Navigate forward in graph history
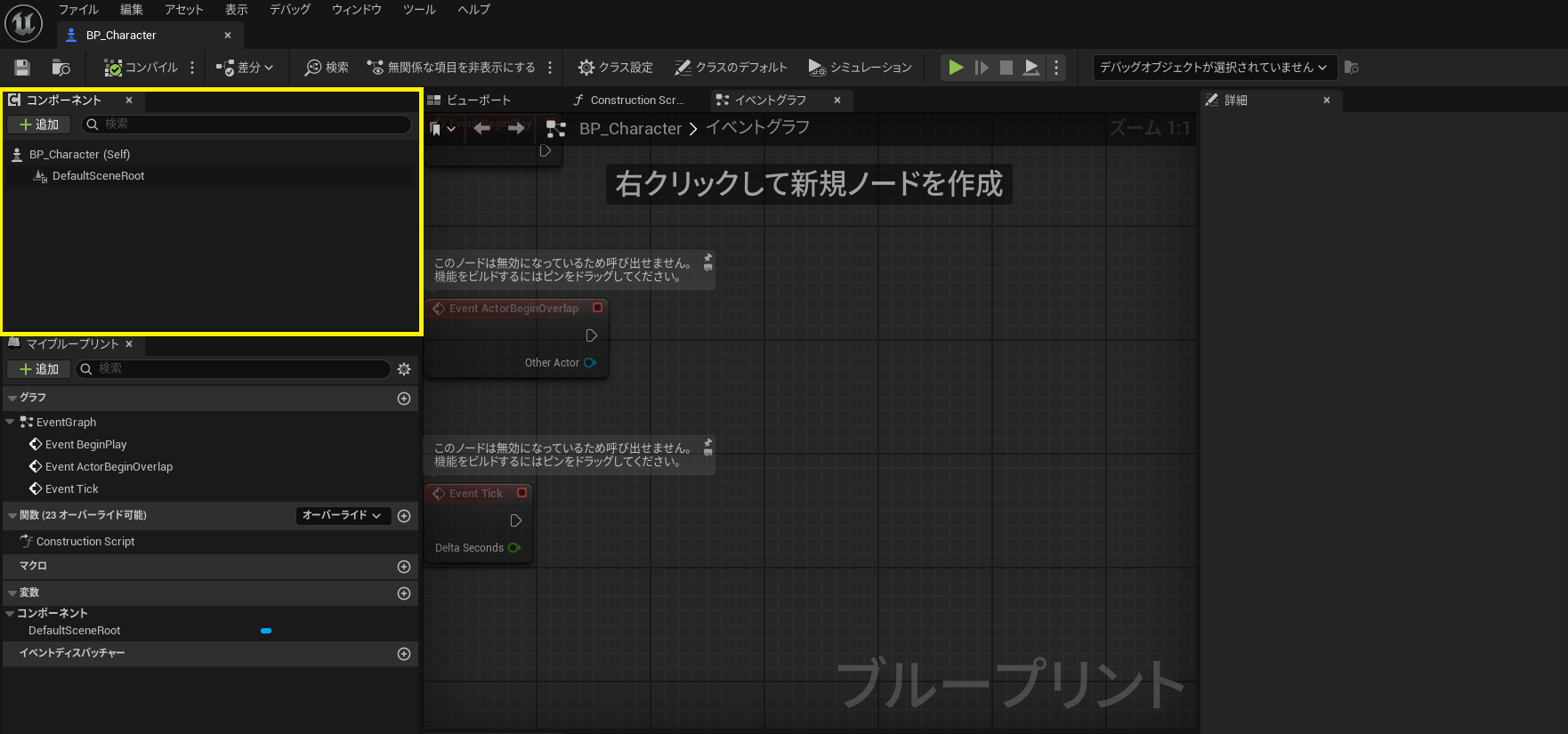 click(x=515, y=129)
